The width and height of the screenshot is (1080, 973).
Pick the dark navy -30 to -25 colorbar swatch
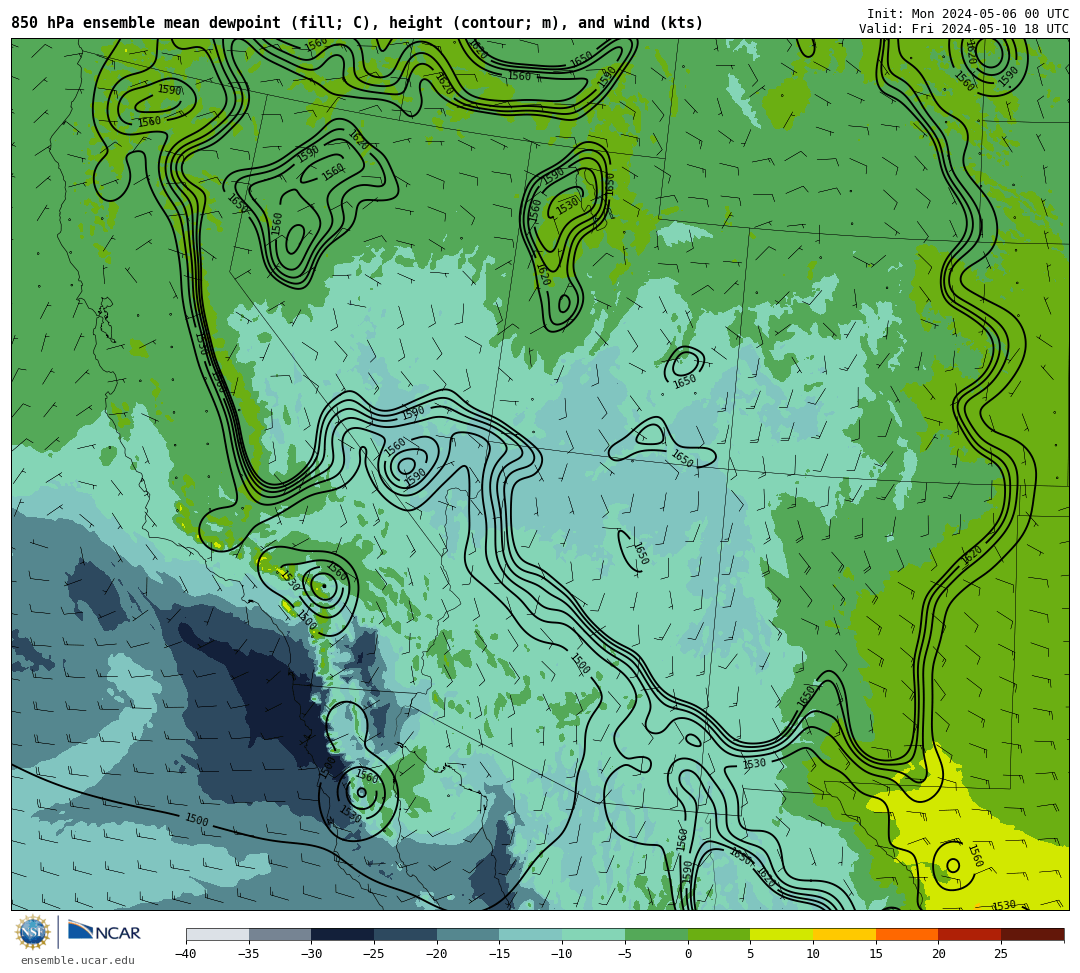(x=342, y=934)
